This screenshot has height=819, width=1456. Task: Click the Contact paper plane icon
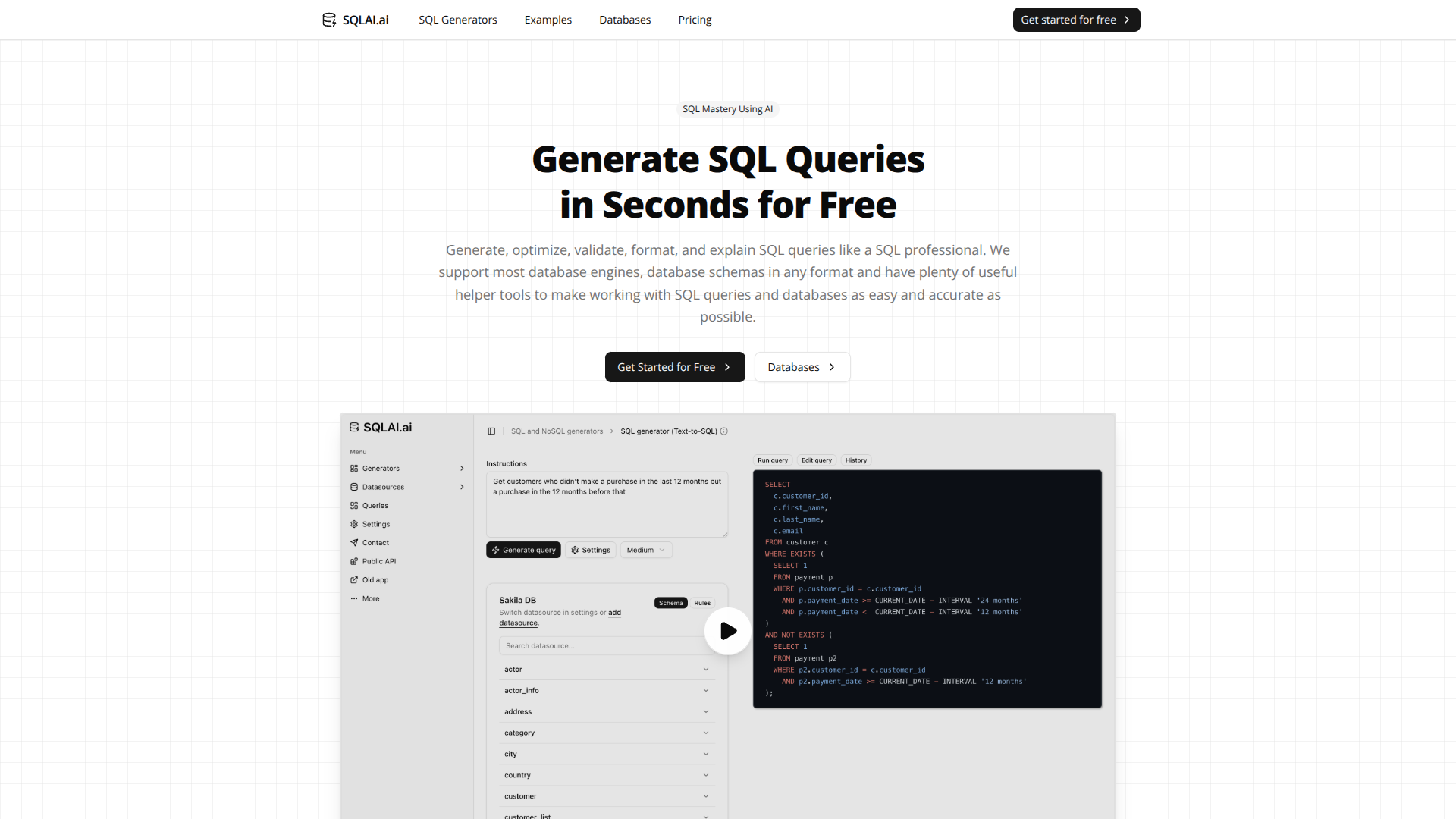[x=354, y=543]
